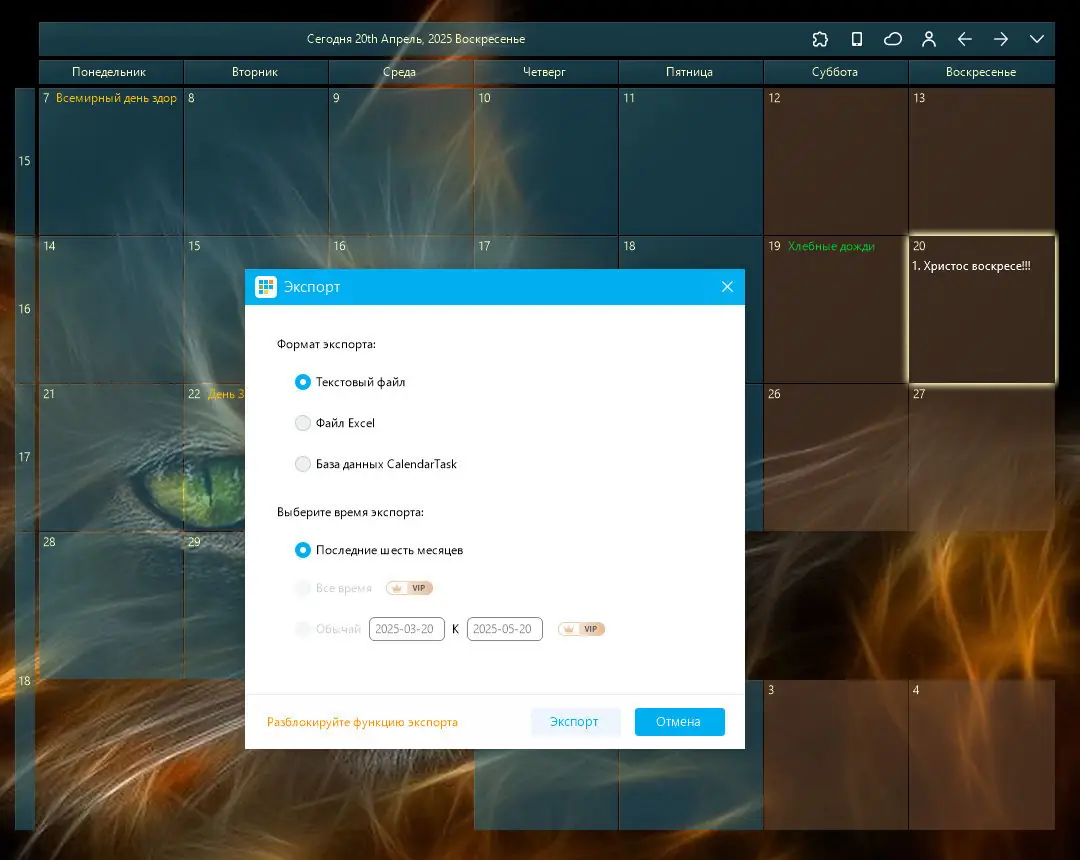Select calendar day 27 cell
The height and width of the screenshot is (860, 1080).
981,457
